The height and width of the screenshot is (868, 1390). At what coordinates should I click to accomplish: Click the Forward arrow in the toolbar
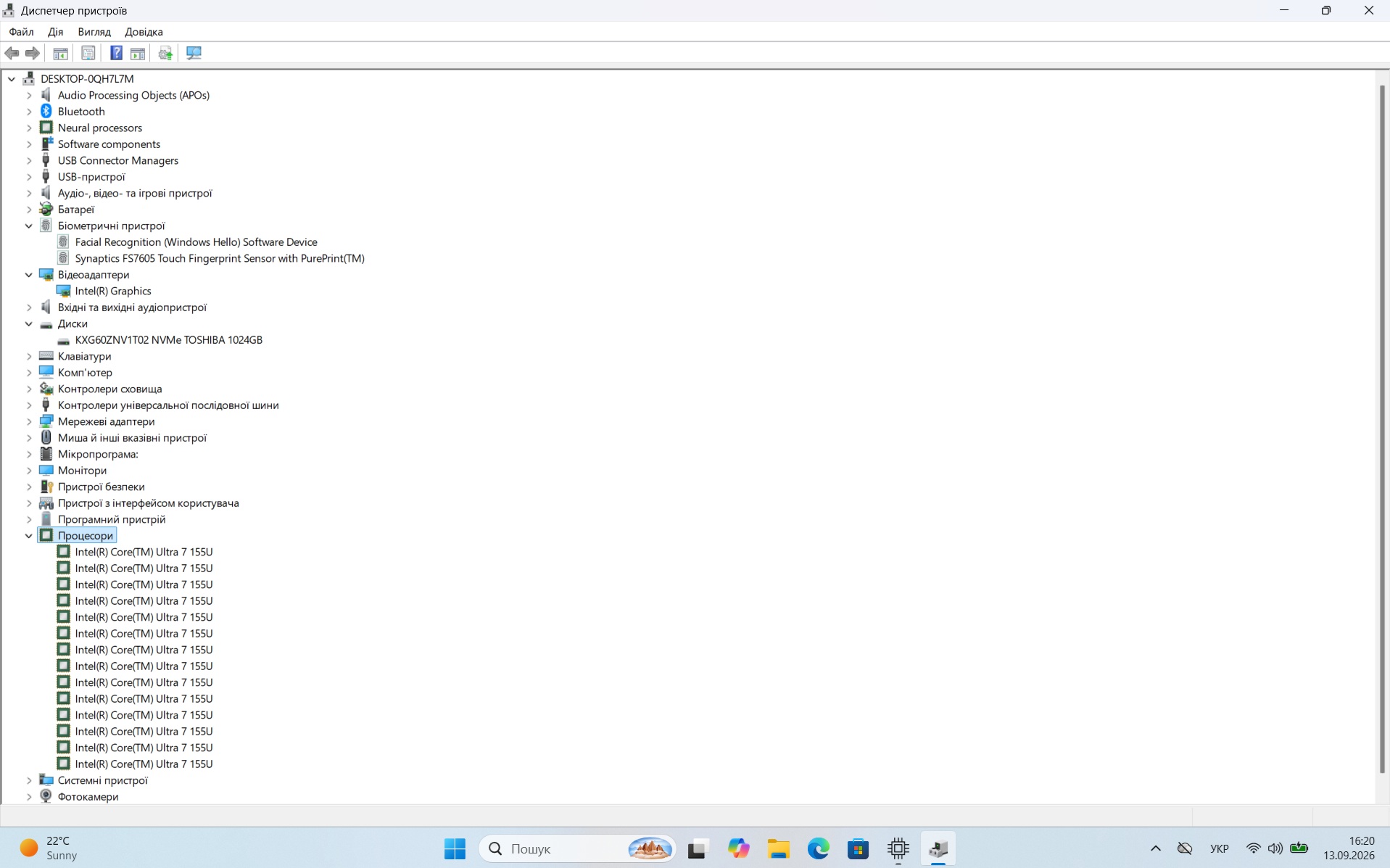(32, 53)
